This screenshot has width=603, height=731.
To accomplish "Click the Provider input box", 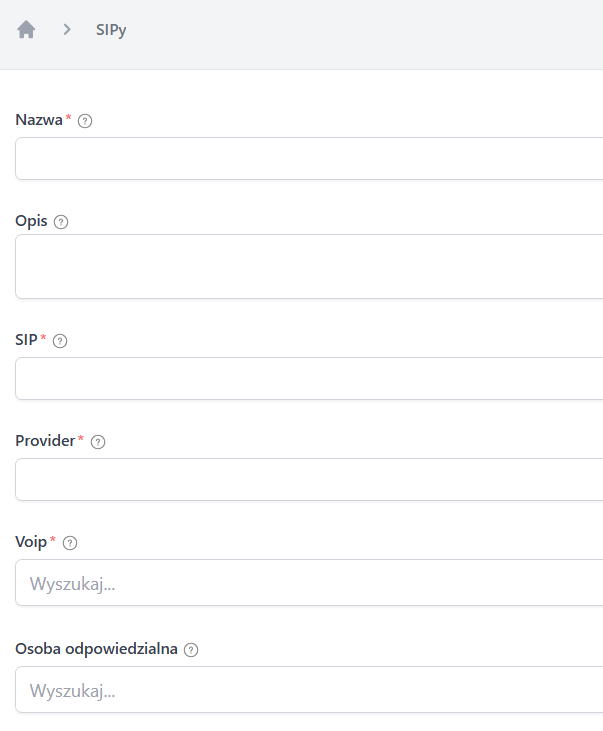I will [x=309, y=479].
